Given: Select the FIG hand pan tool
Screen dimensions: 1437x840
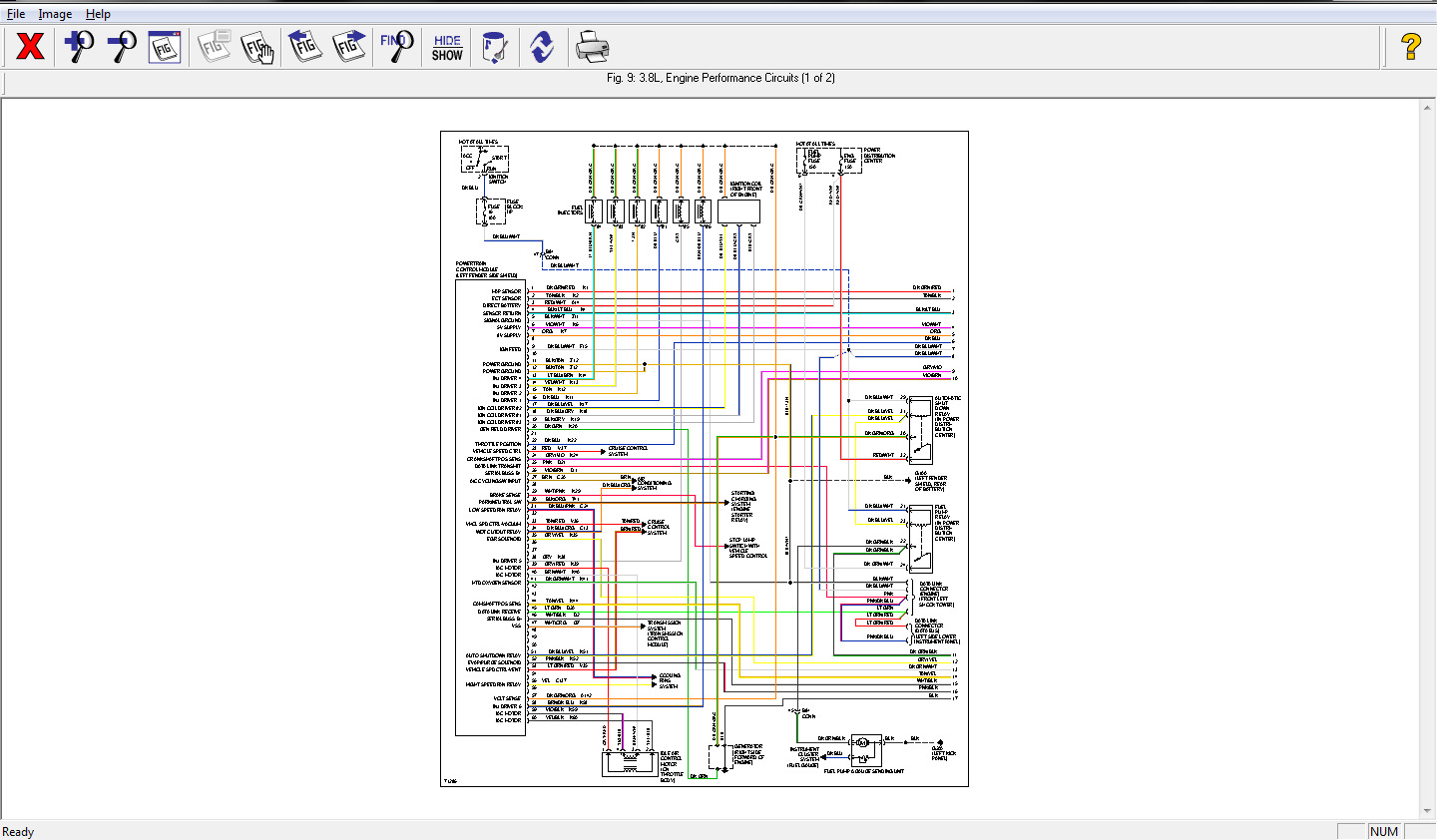Looking at the screenshot, I should (x=258, y=46).
